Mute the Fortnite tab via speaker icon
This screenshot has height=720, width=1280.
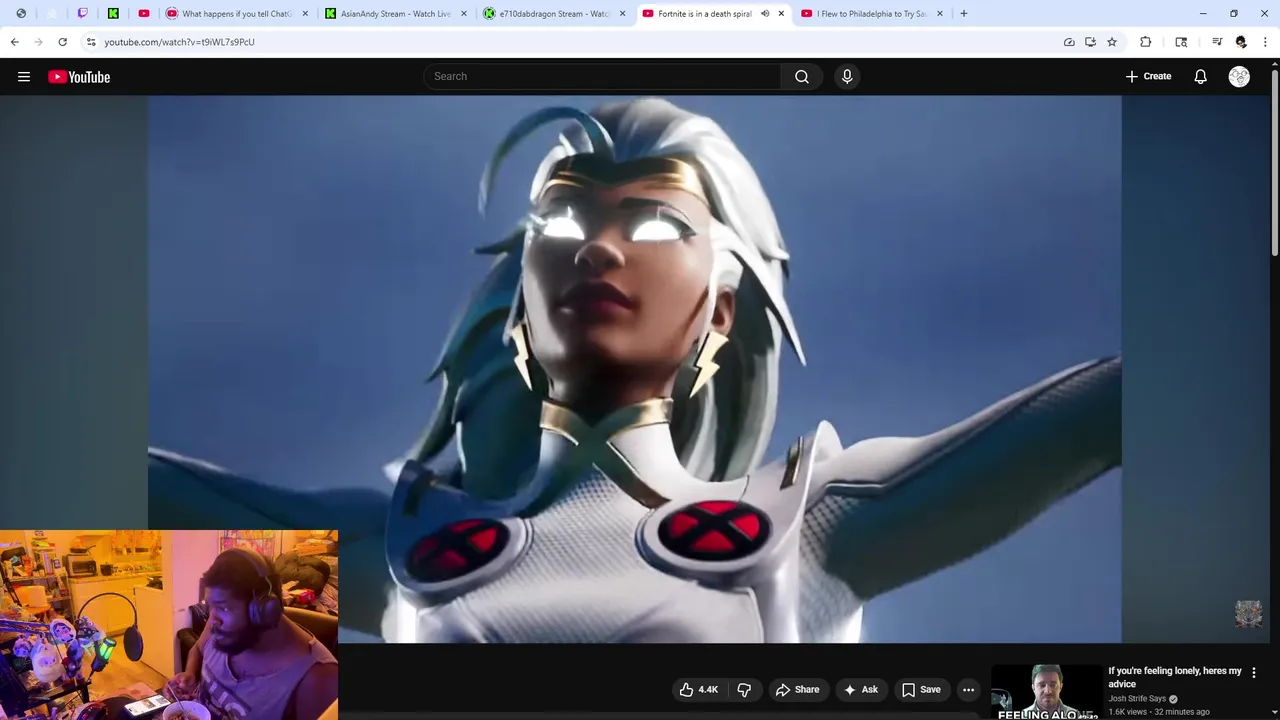pos(765,14)
